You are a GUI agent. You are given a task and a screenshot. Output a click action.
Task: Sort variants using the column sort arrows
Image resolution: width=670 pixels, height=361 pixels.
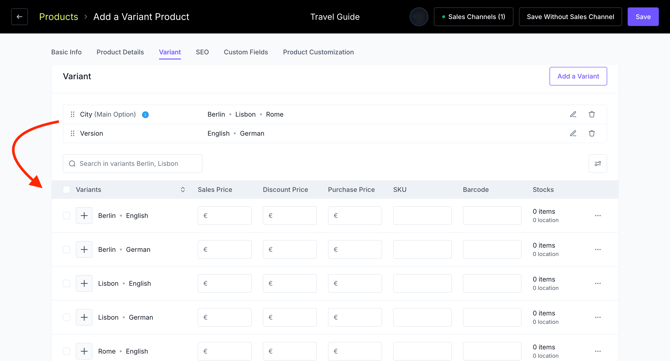click(183, 190)
